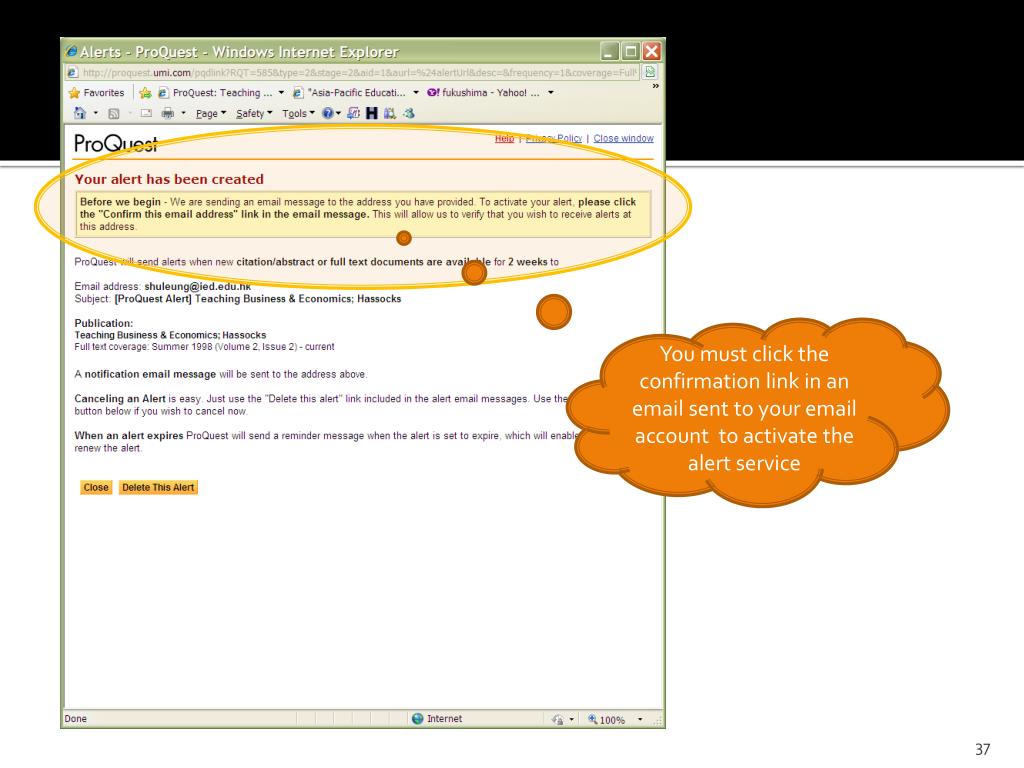The height and width of the screenshot is (768, 1024).
Task: Open the zoom level dropdown arrow
Action: [640, 719]
